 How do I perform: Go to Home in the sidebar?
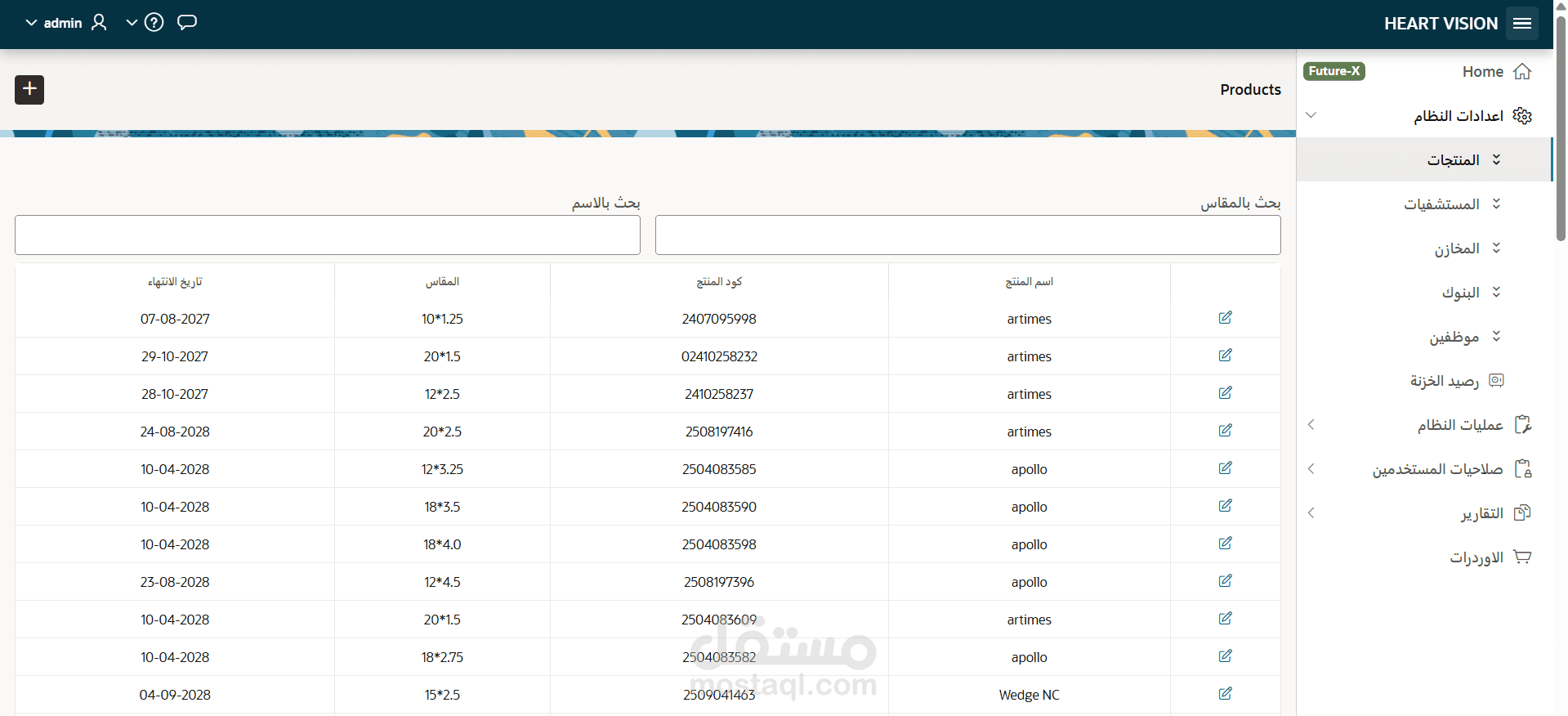coord(1482,72)
